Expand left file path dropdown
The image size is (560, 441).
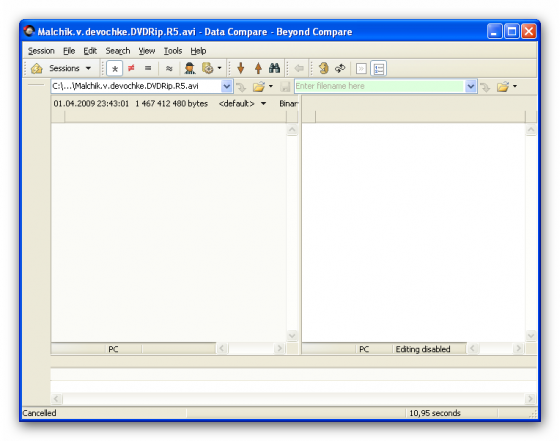pos(226,86)
